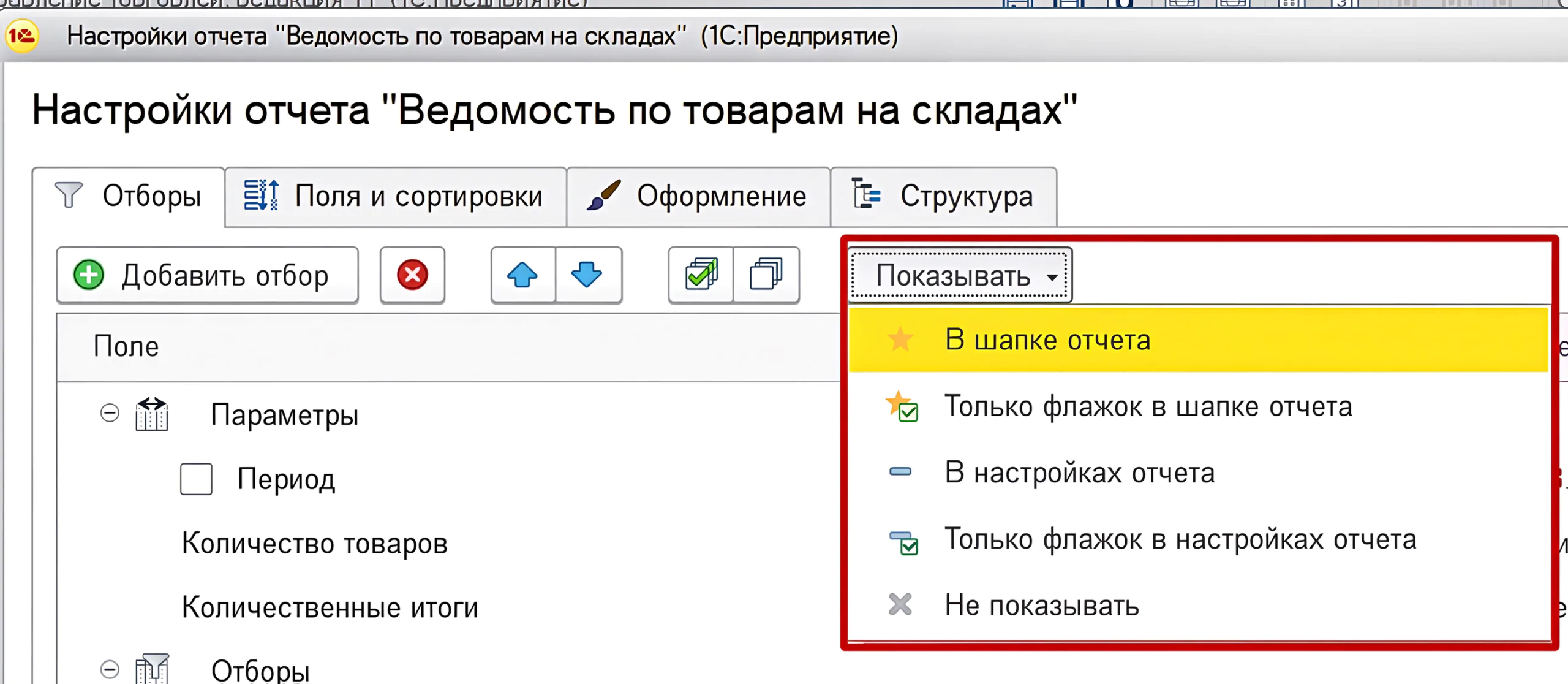
Task: Open the Оформление tab
Action: tap(698, 197)
